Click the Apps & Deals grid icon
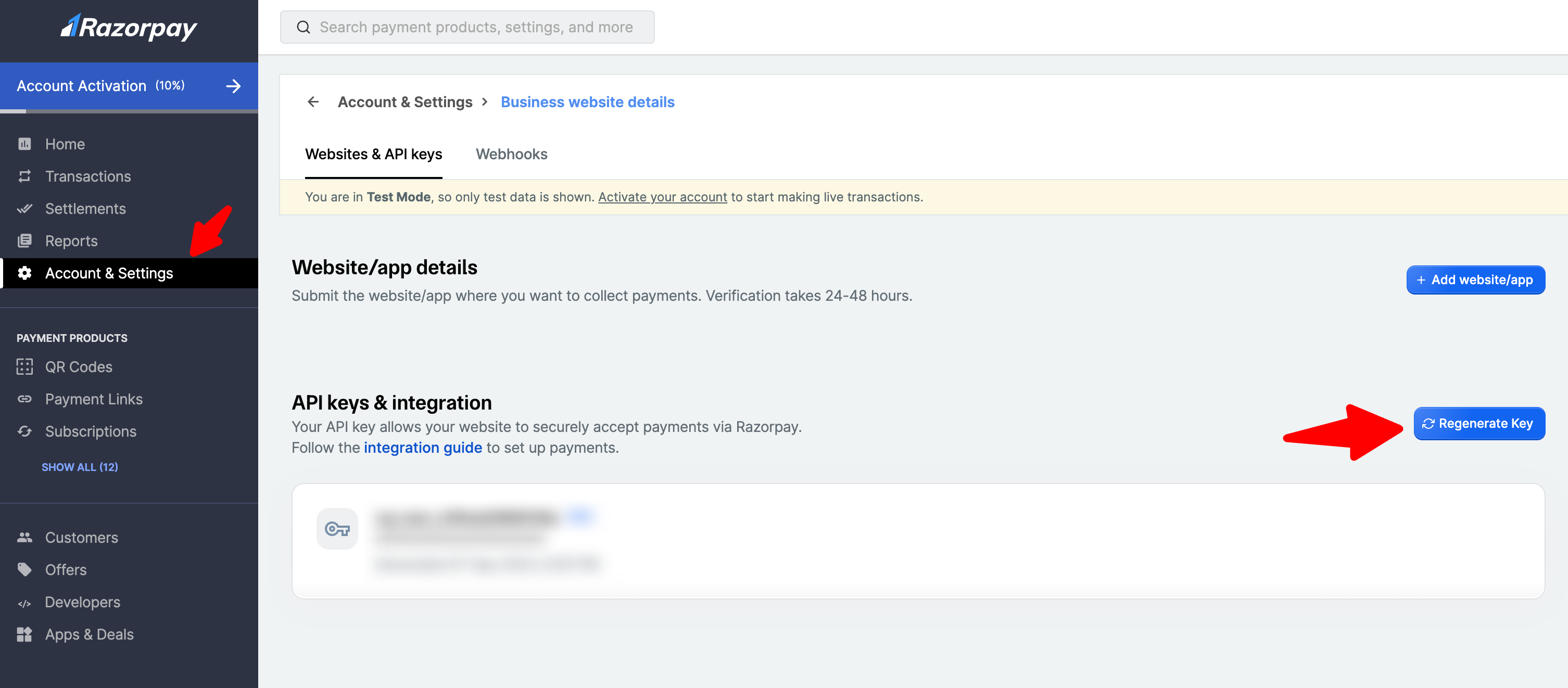This screenshot has height=688, width=1568. pos(24,634)
